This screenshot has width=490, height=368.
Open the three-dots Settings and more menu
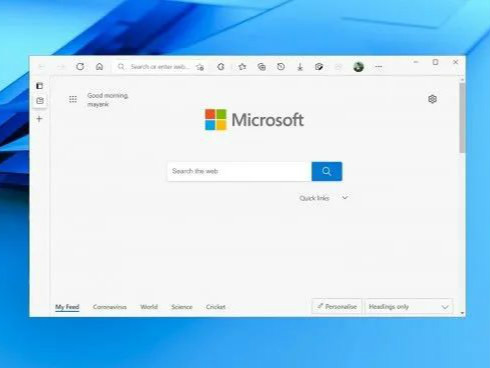pyautogui.click(x=378, y=67)
